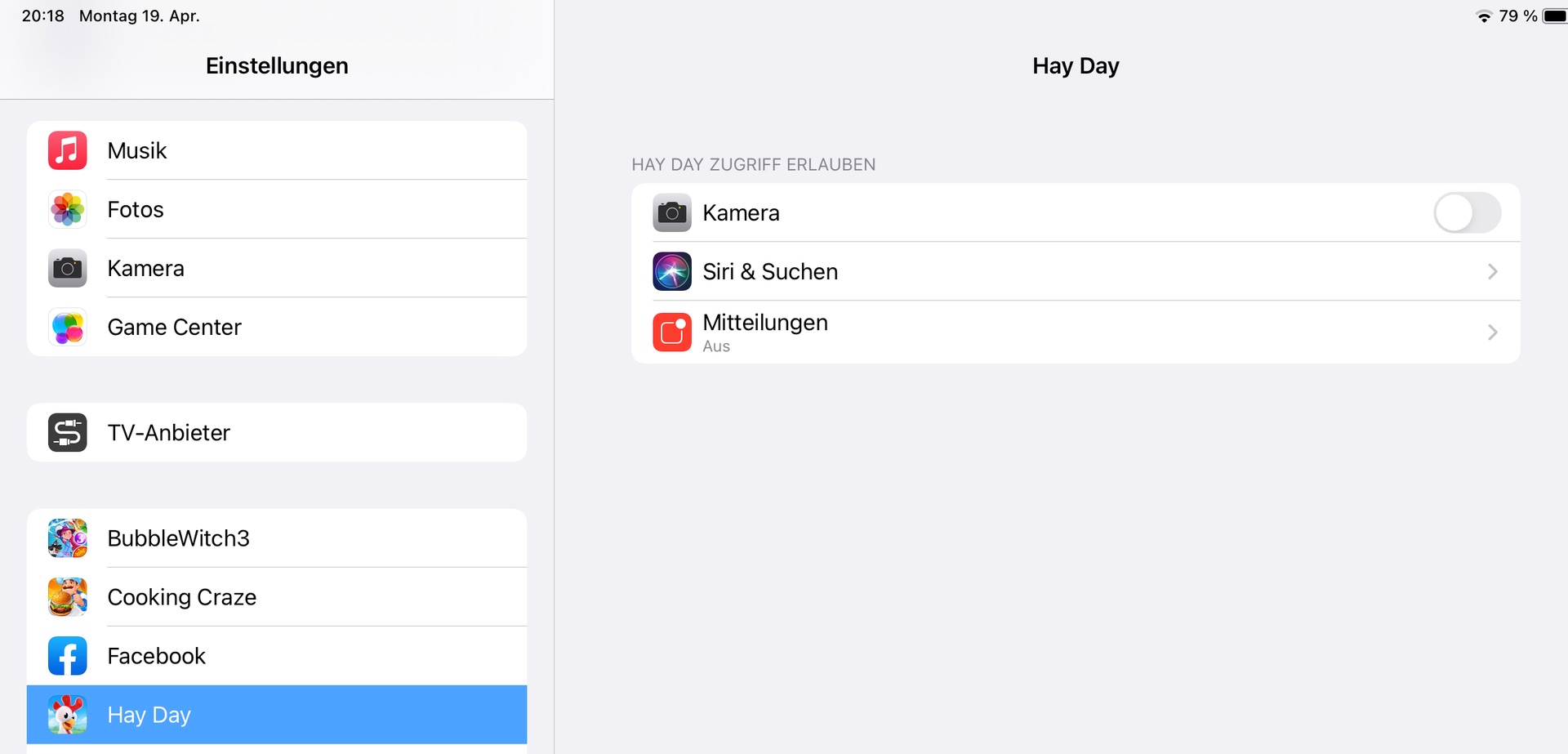Tap the BubbleWitch3 game icon
1568x754 pixels.
coord(67,538)
